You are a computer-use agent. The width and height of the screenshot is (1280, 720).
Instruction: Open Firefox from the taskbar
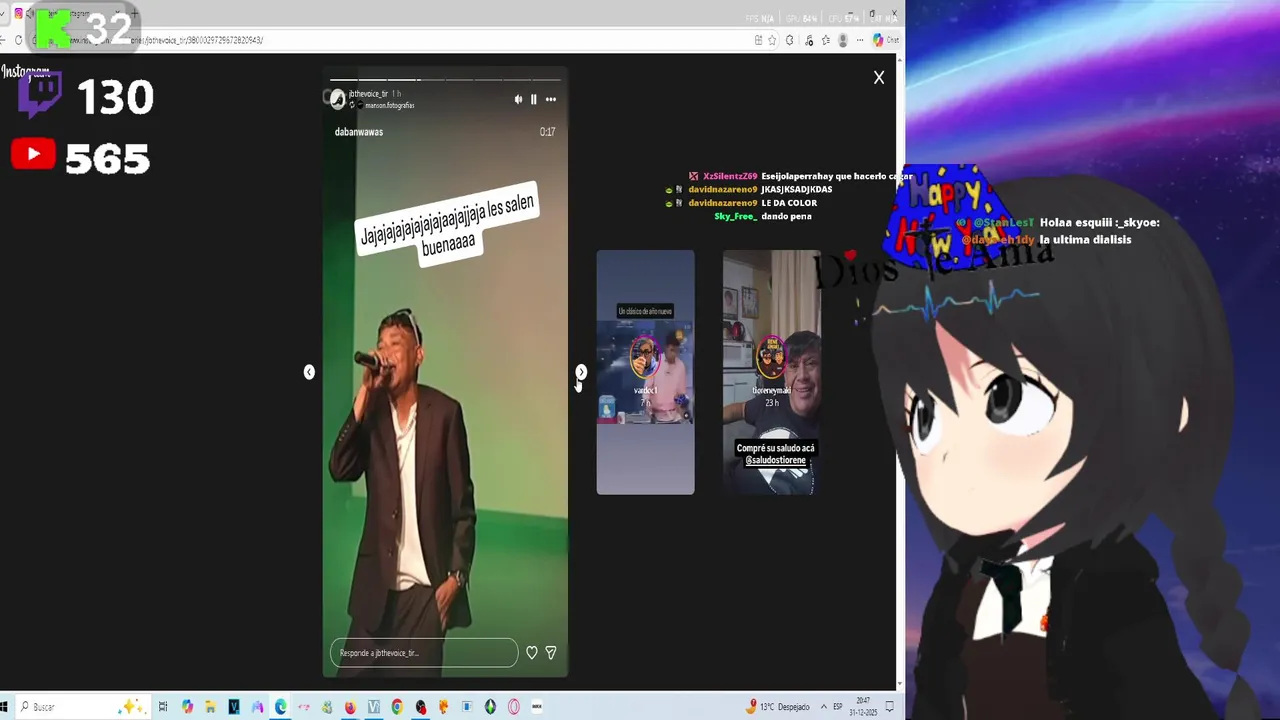point(350,707)
